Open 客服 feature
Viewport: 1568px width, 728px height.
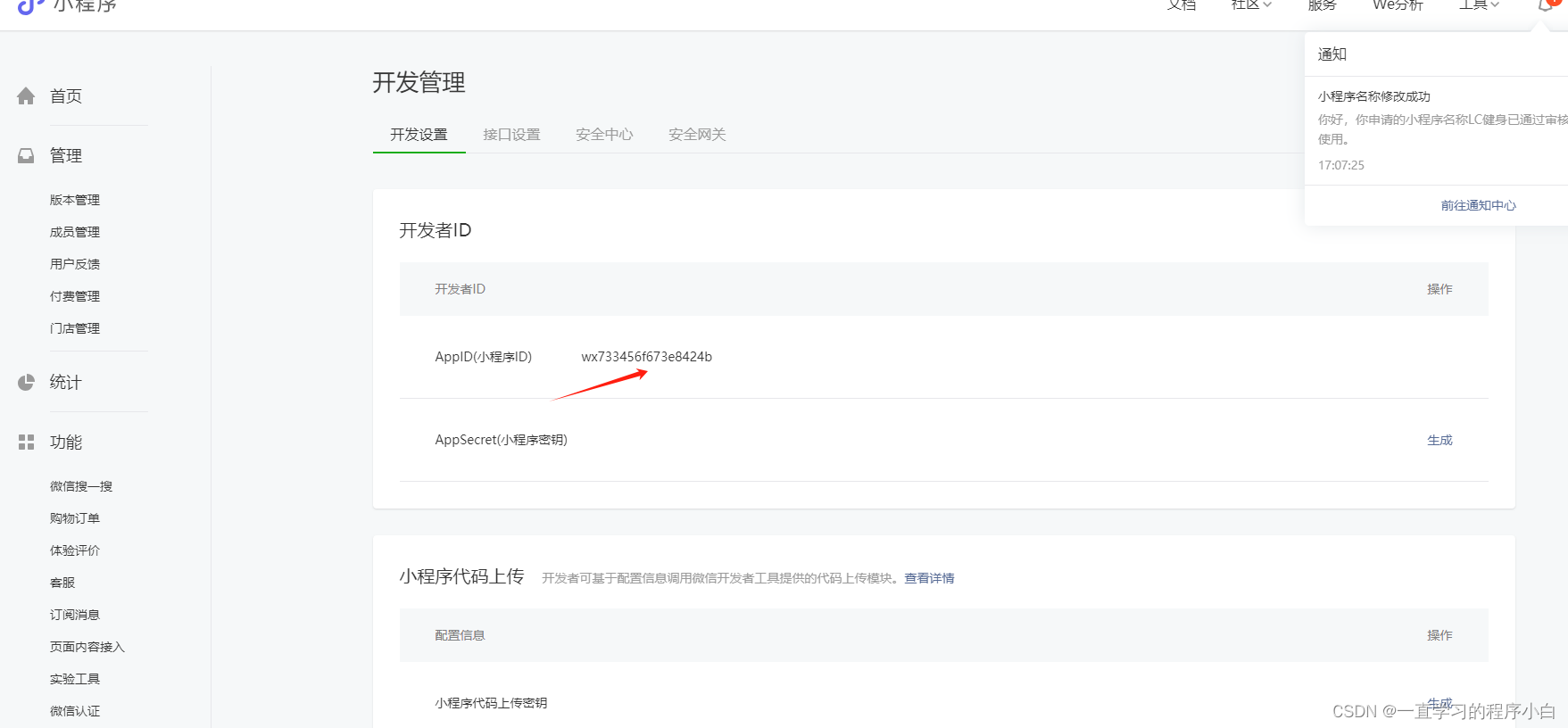click(x=62, y=583)
